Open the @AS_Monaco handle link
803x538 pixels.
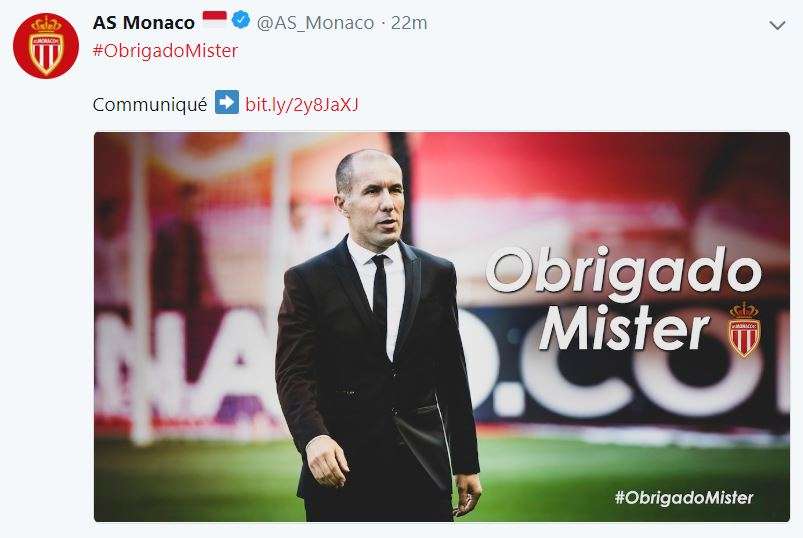316,22
